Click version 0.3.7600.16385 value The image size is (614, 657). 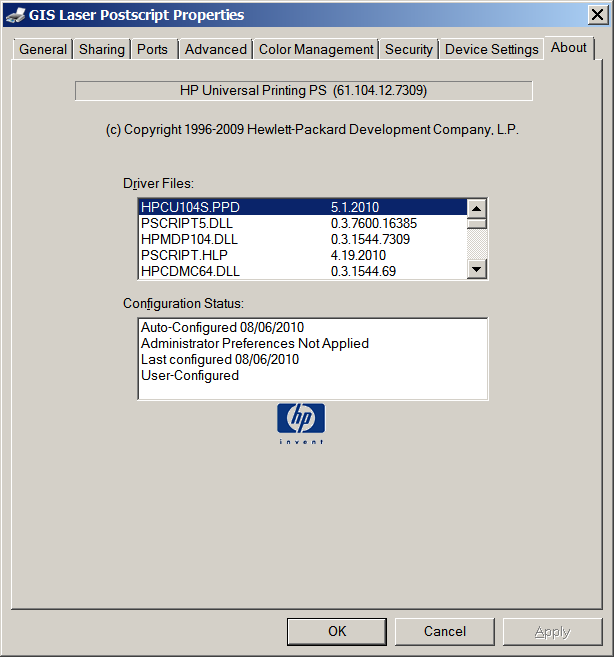tap(374, 223)
